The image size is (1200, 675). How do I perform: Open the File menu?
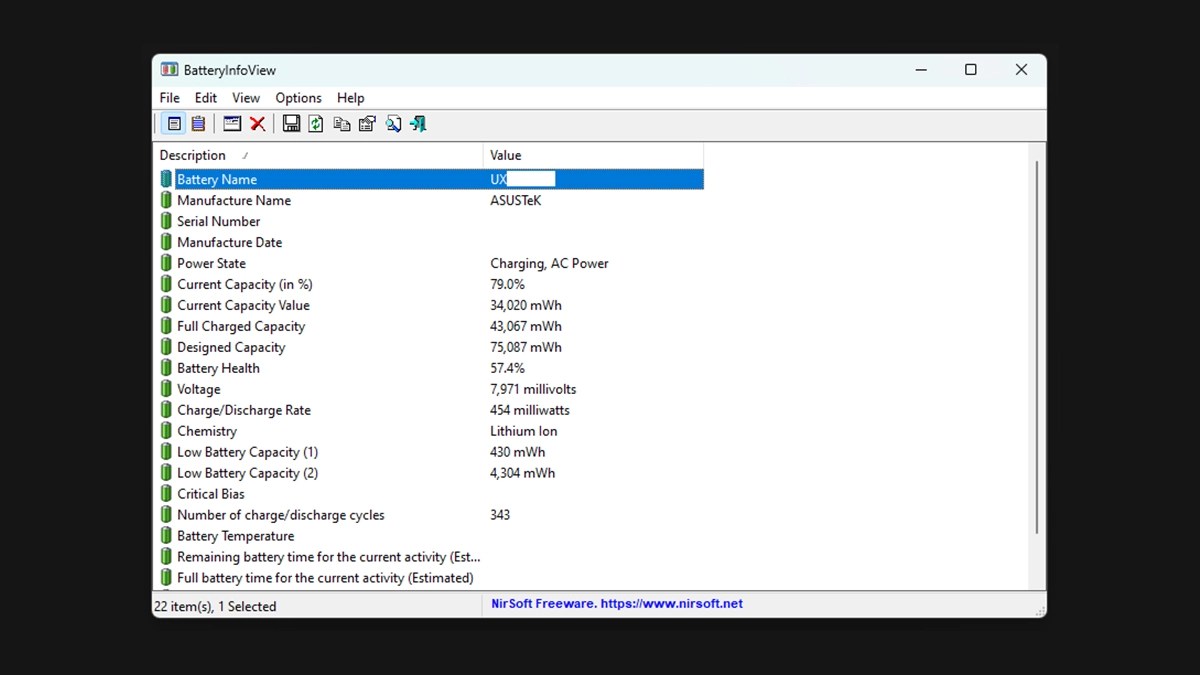tap(168, 97)
